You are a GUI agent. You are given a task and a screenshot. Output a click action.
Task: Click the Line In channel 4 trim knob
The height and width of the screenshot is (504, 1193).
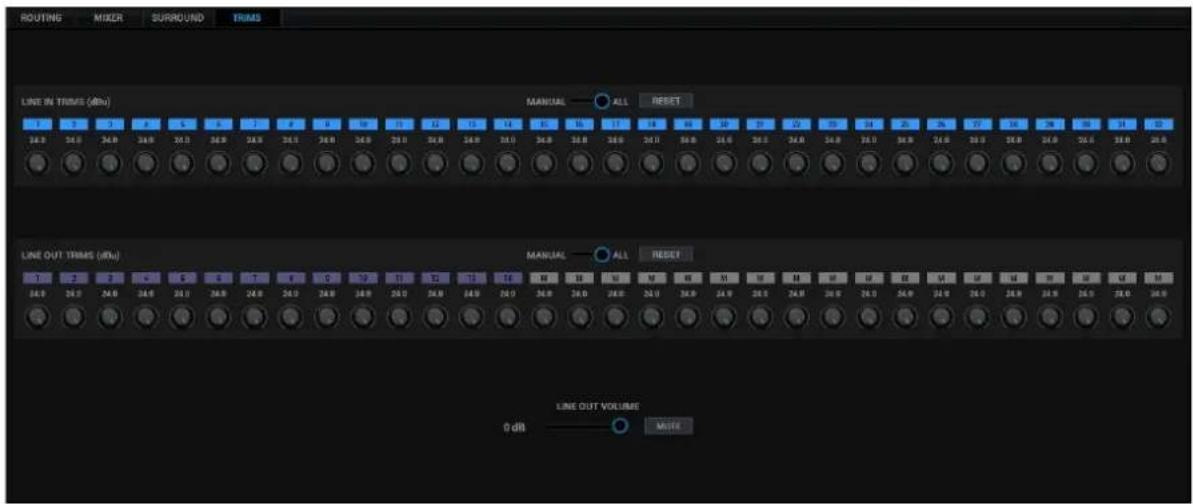click(145, 163)
